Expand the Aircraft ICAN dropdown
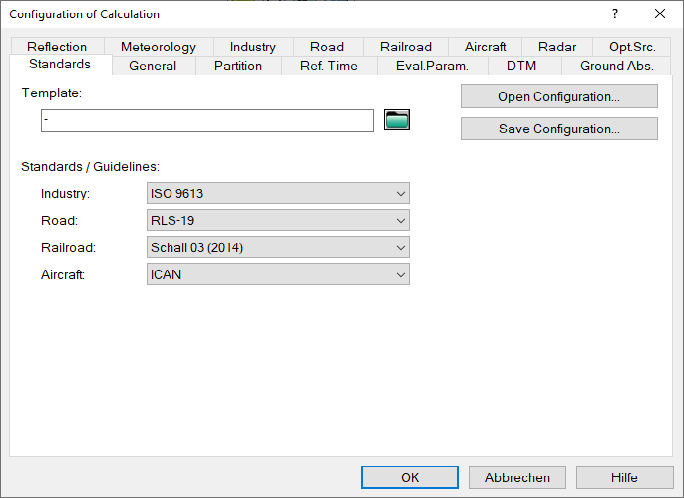Viewport: 684px width, 498px height. [x=278, y=274]
